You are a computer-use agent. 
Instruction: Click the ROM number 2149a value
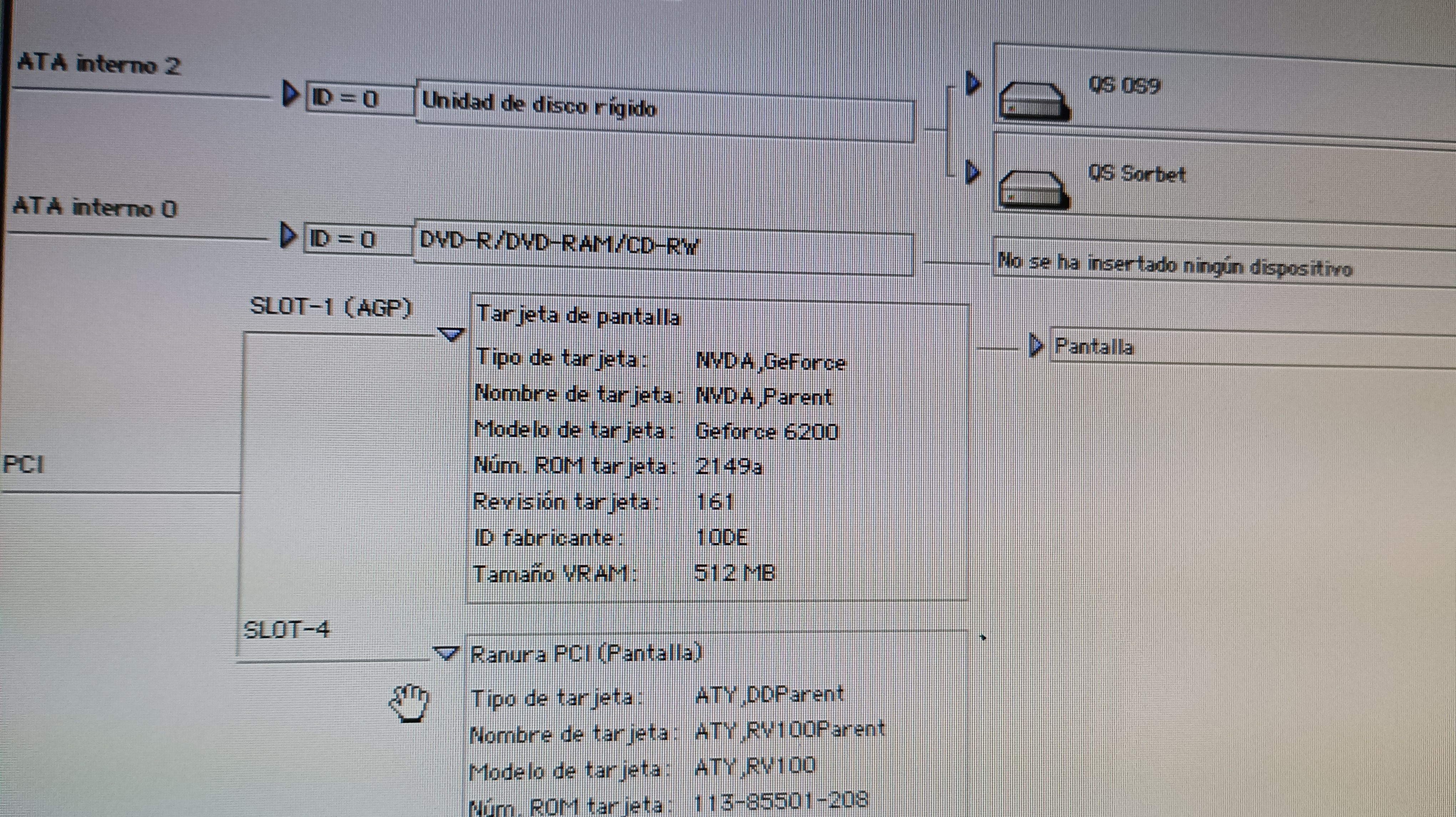point(729,466)
